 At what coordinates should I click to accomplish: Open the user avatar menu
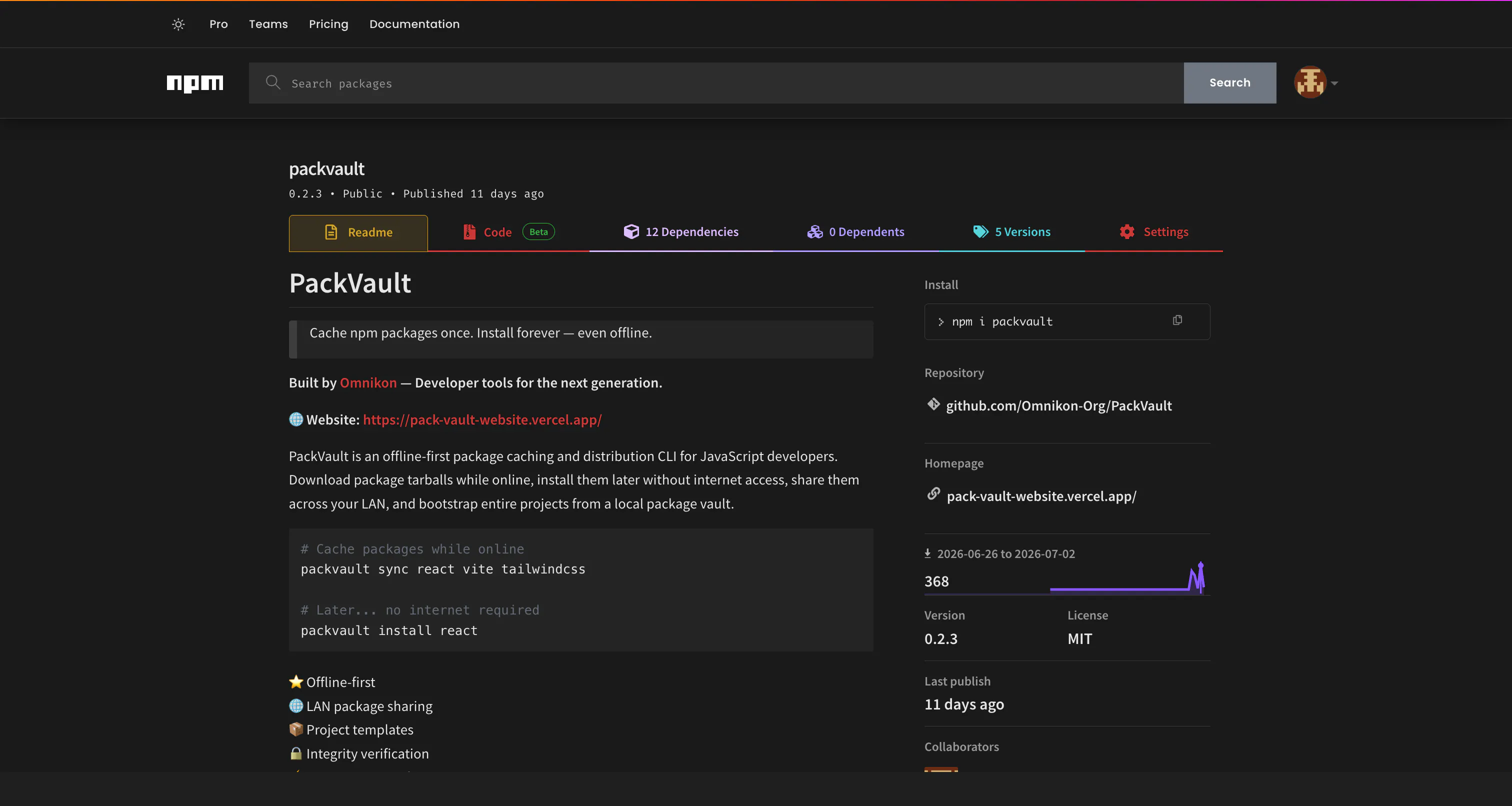point(1310,82)
